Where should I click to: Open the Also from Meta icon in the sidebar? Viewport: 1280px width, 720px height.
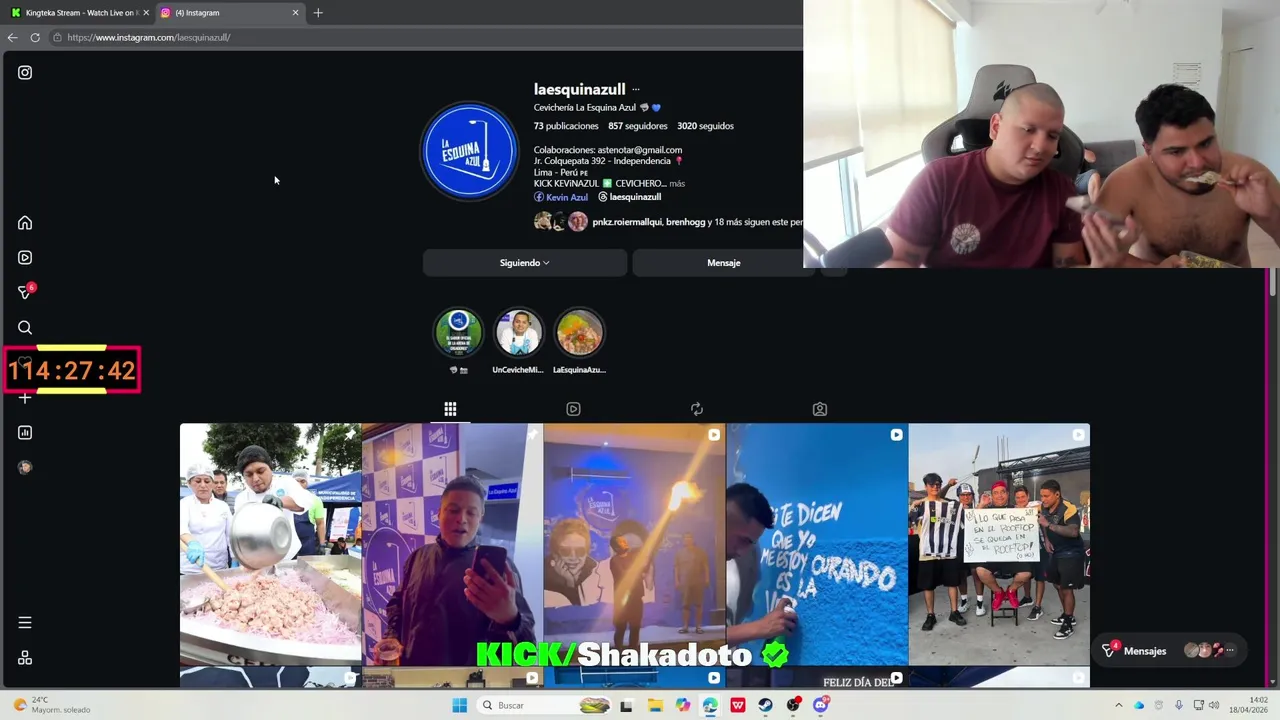coord(25,657)
